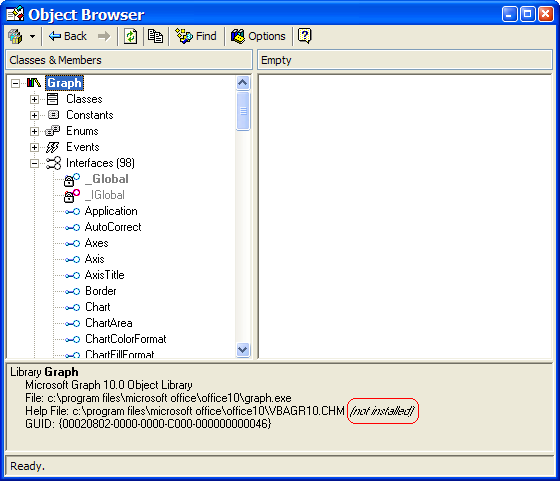Select the Enums tree item label
This screenshot has width=560, height=481.
coord(82,131)
